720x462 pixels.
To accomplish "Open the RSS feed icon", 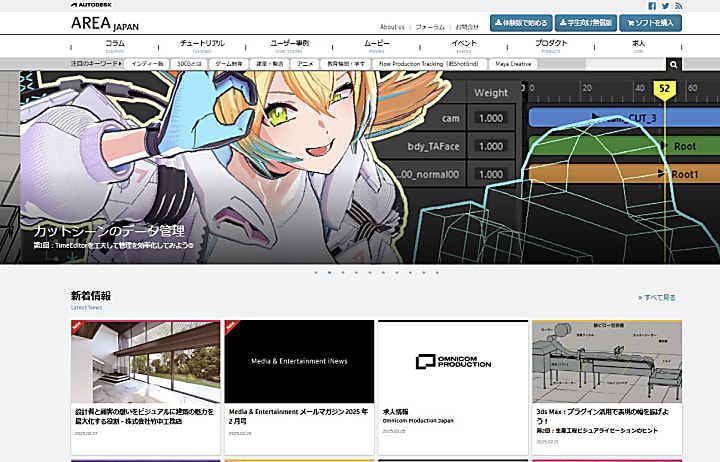I will (x=679, y=6).
